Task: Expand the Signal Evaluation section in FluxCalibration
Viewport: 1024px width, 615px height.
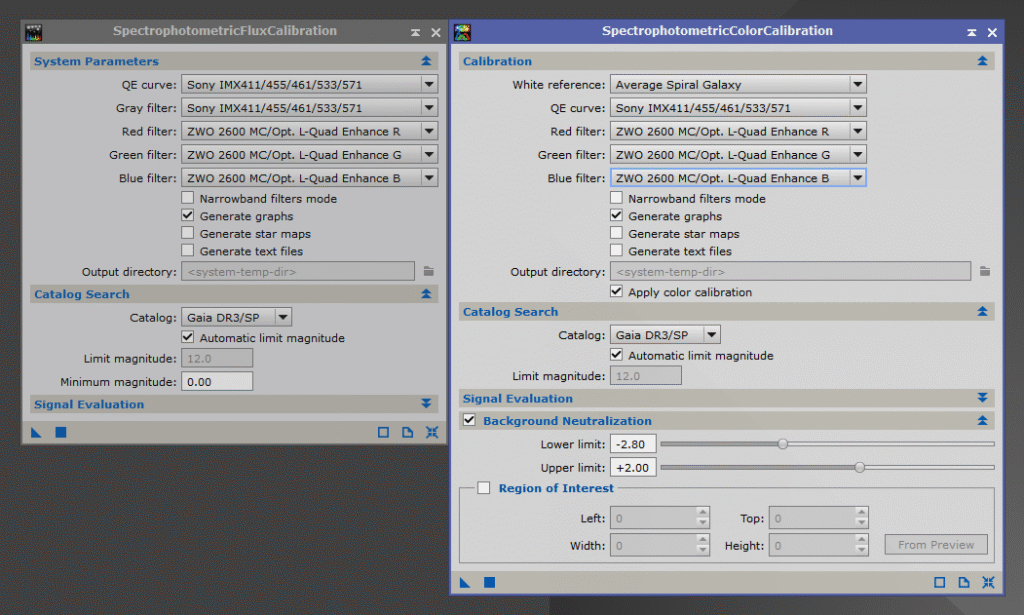Action: 426,403
